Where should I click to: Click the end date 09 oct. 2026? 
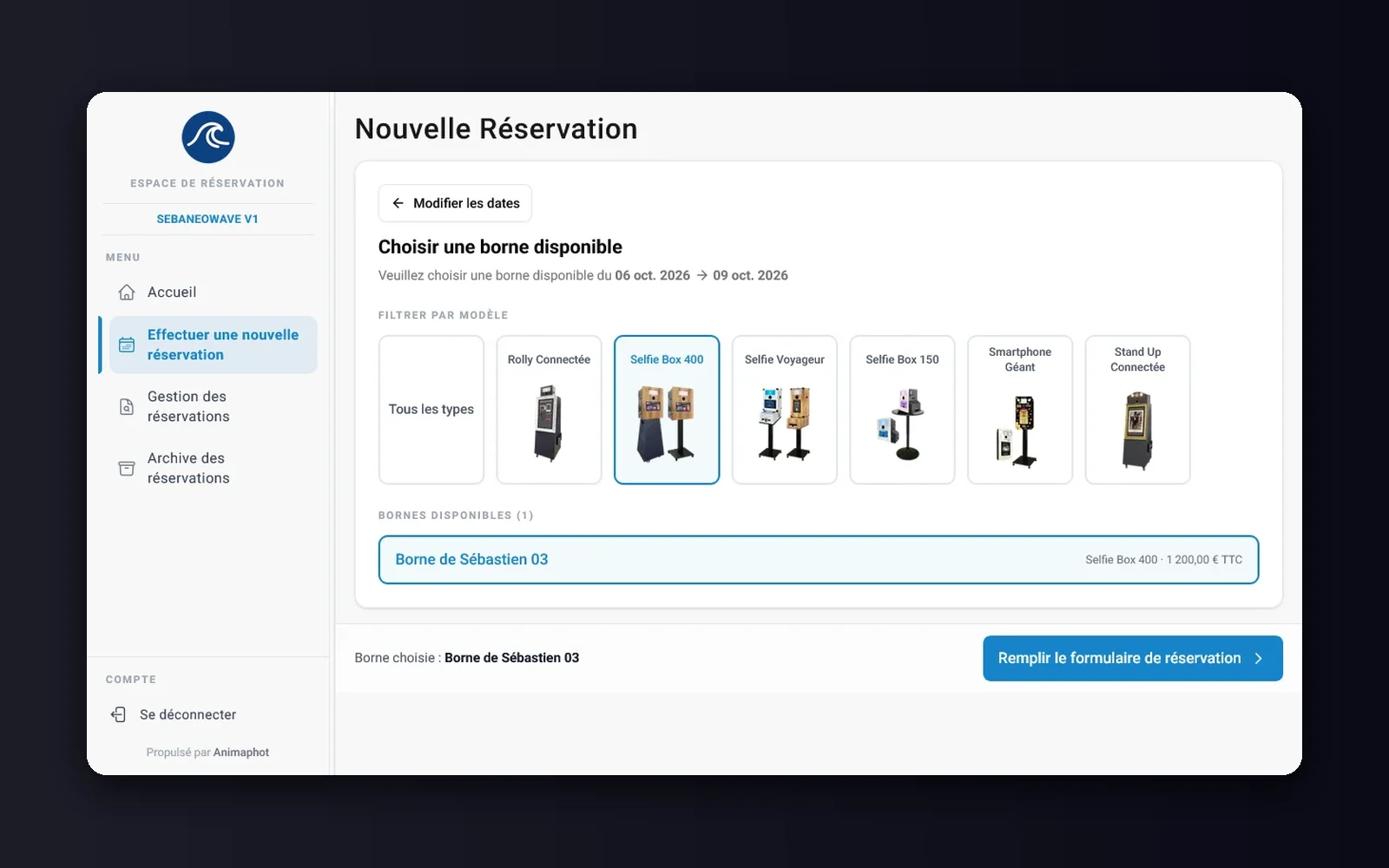tap(751, 275)
